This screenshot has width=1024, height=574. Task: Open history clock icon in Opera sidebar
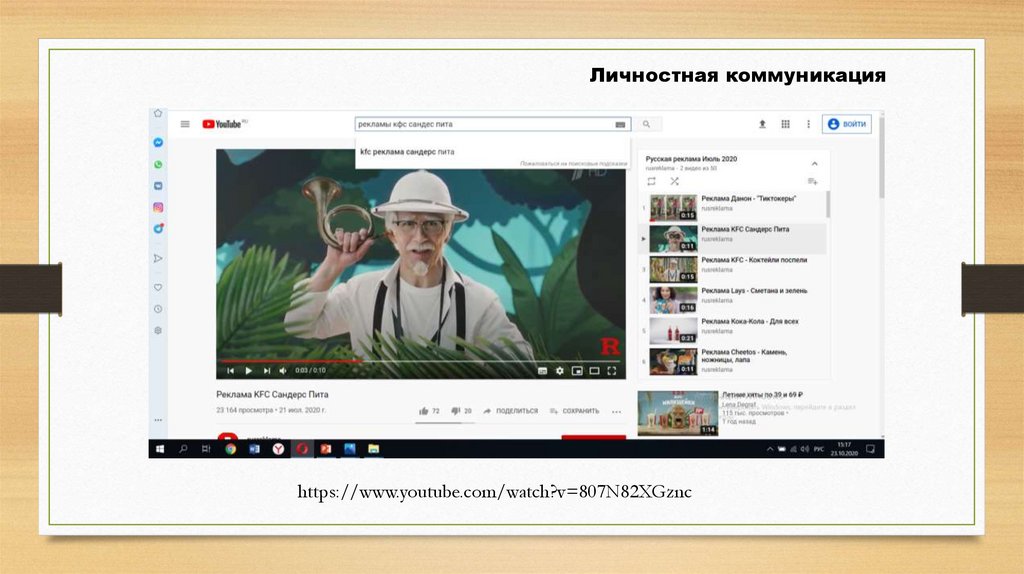click(x=158, y=309)
